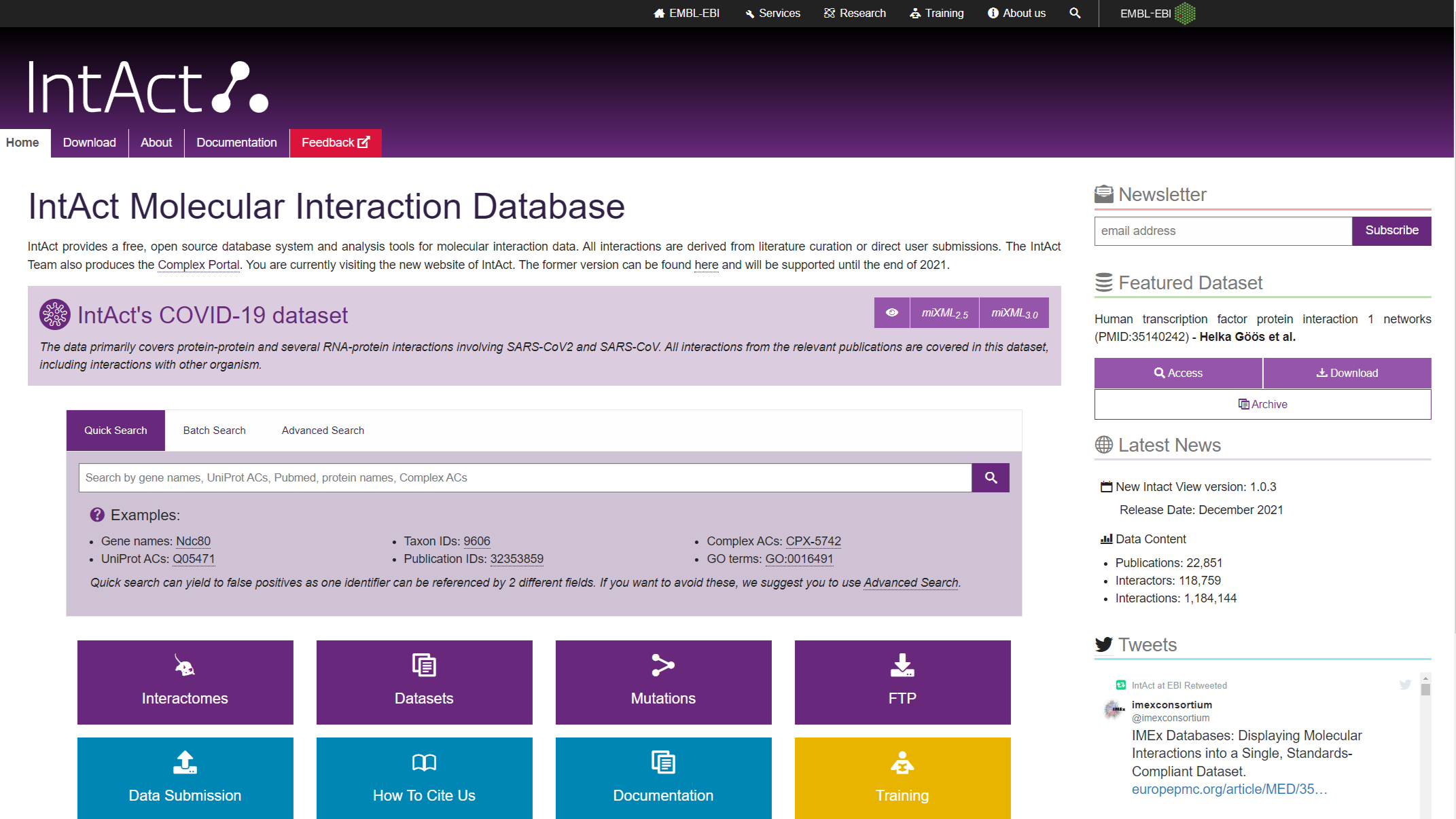This screenshot has height=819, width=1456.
Task: Click the CPX-5742 complex example link
Action: point(813,541)
